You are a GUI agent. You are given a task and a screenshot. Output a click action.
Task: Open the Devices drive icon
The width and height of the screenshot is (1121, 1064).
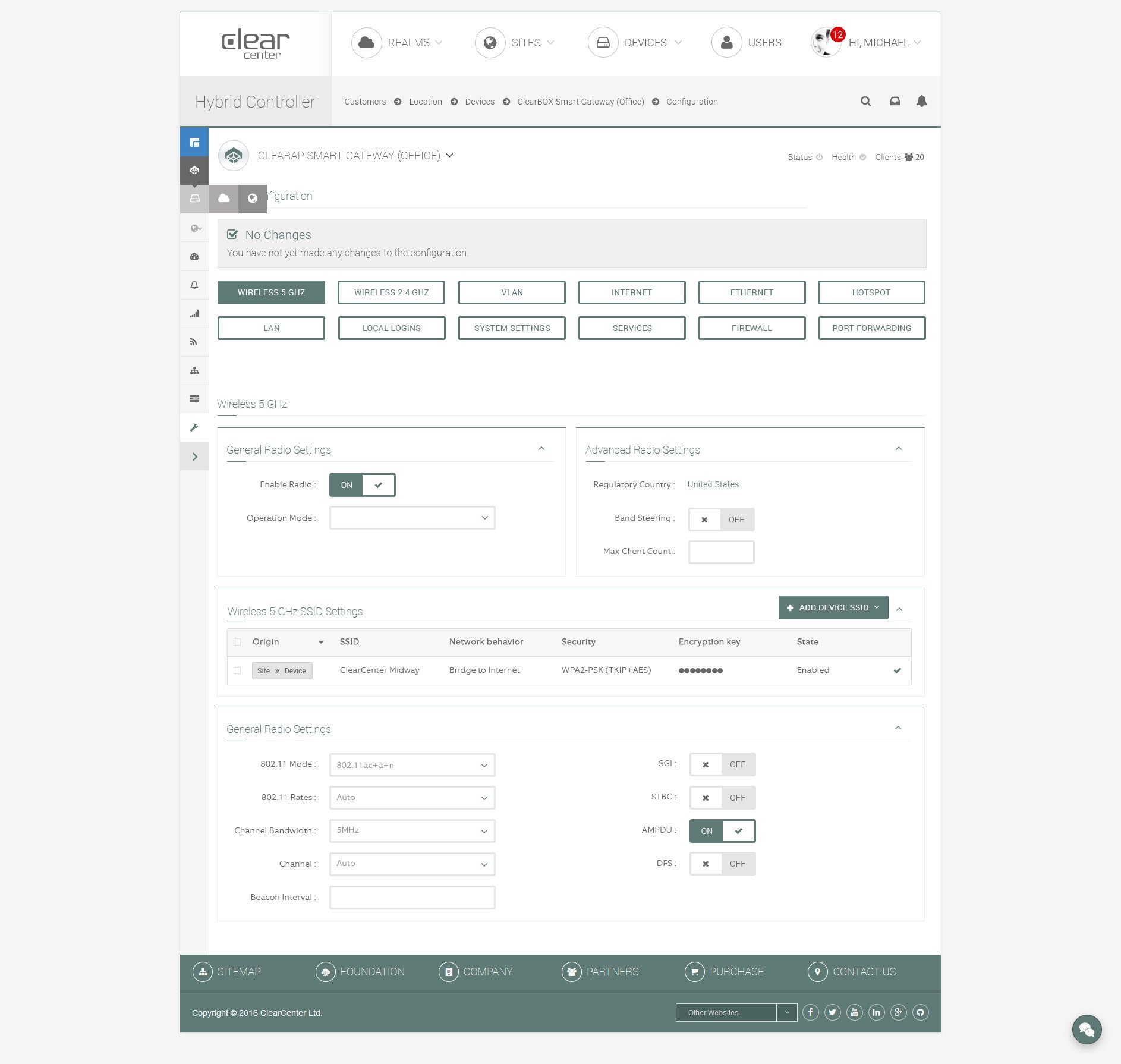point(603,43)
